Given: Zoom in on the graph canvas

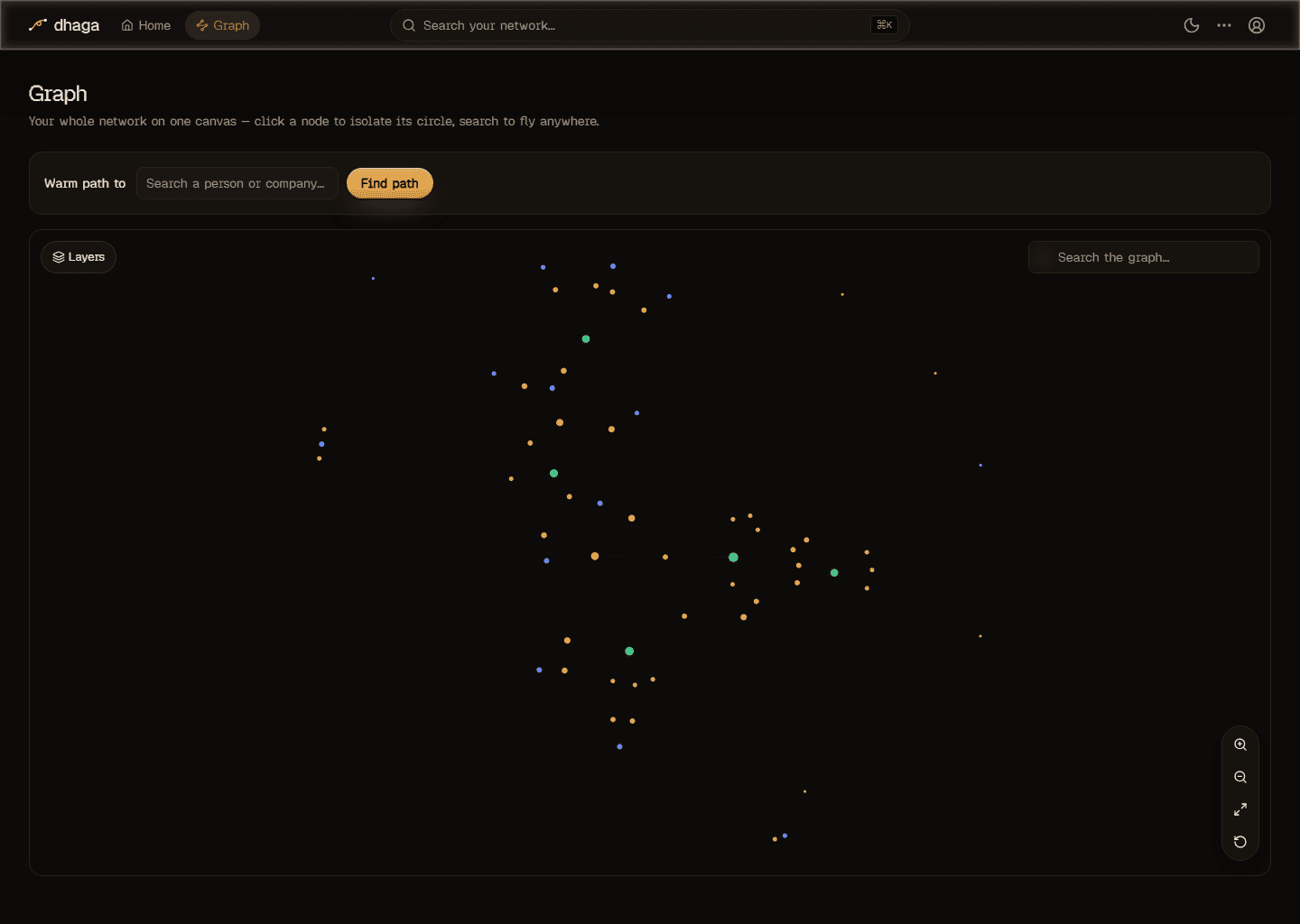Looking at the screenshot, I should (1240, 744).
